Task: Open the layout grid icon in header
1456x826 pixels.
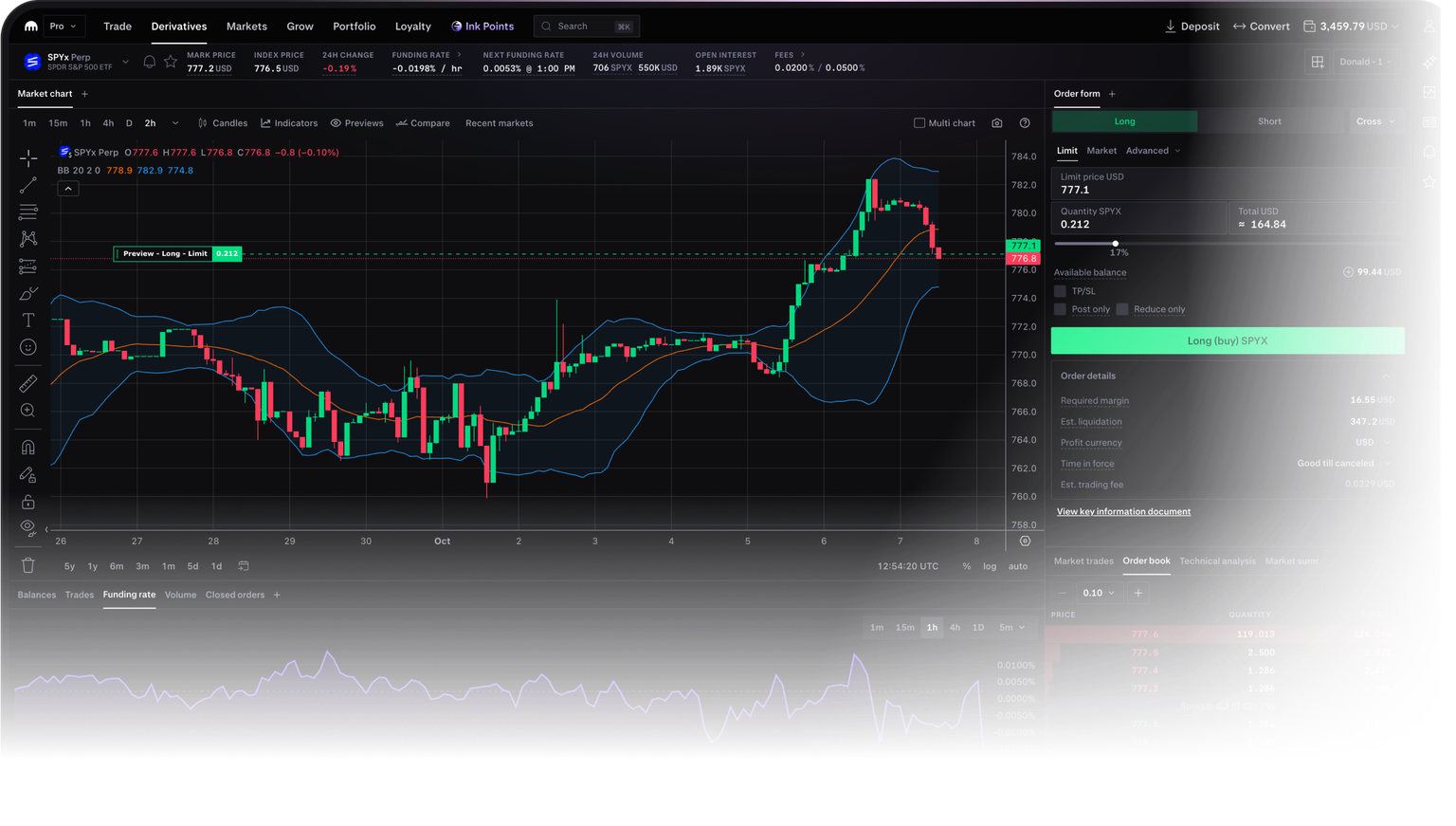Action: click(x=1318, y=62)
